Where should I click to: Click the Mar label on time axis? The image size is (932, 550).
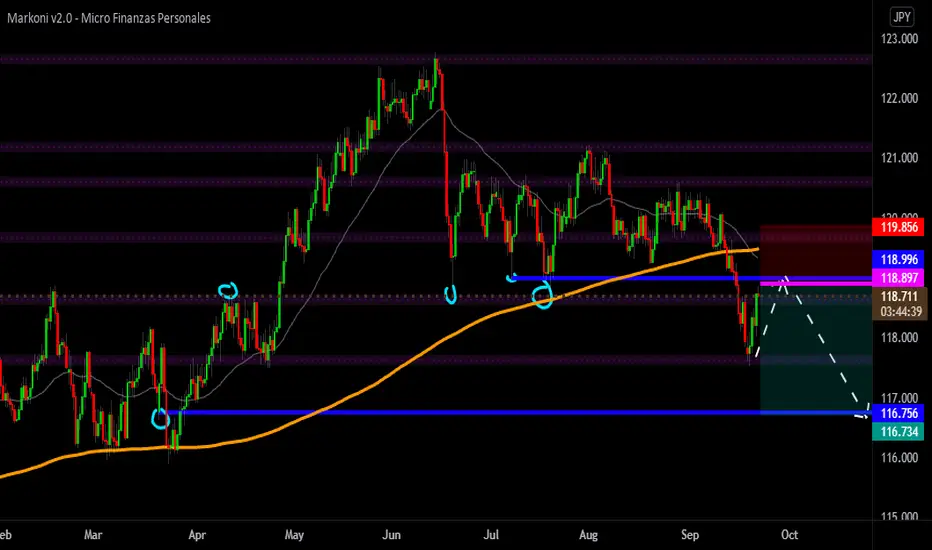[93, 535]
